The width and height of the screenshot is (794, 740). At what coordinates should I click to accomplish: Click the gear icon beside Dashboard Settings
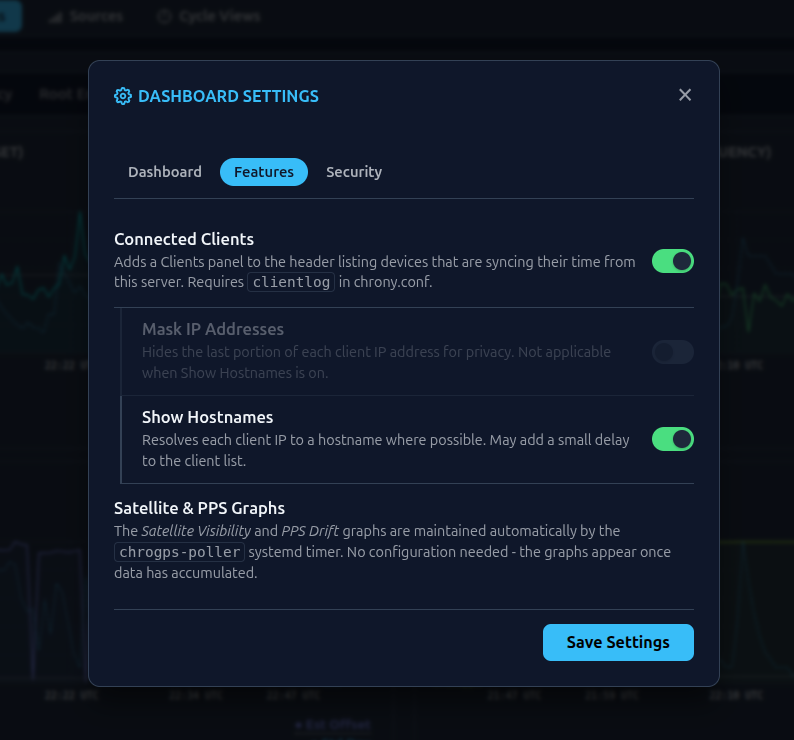[123, 96]
